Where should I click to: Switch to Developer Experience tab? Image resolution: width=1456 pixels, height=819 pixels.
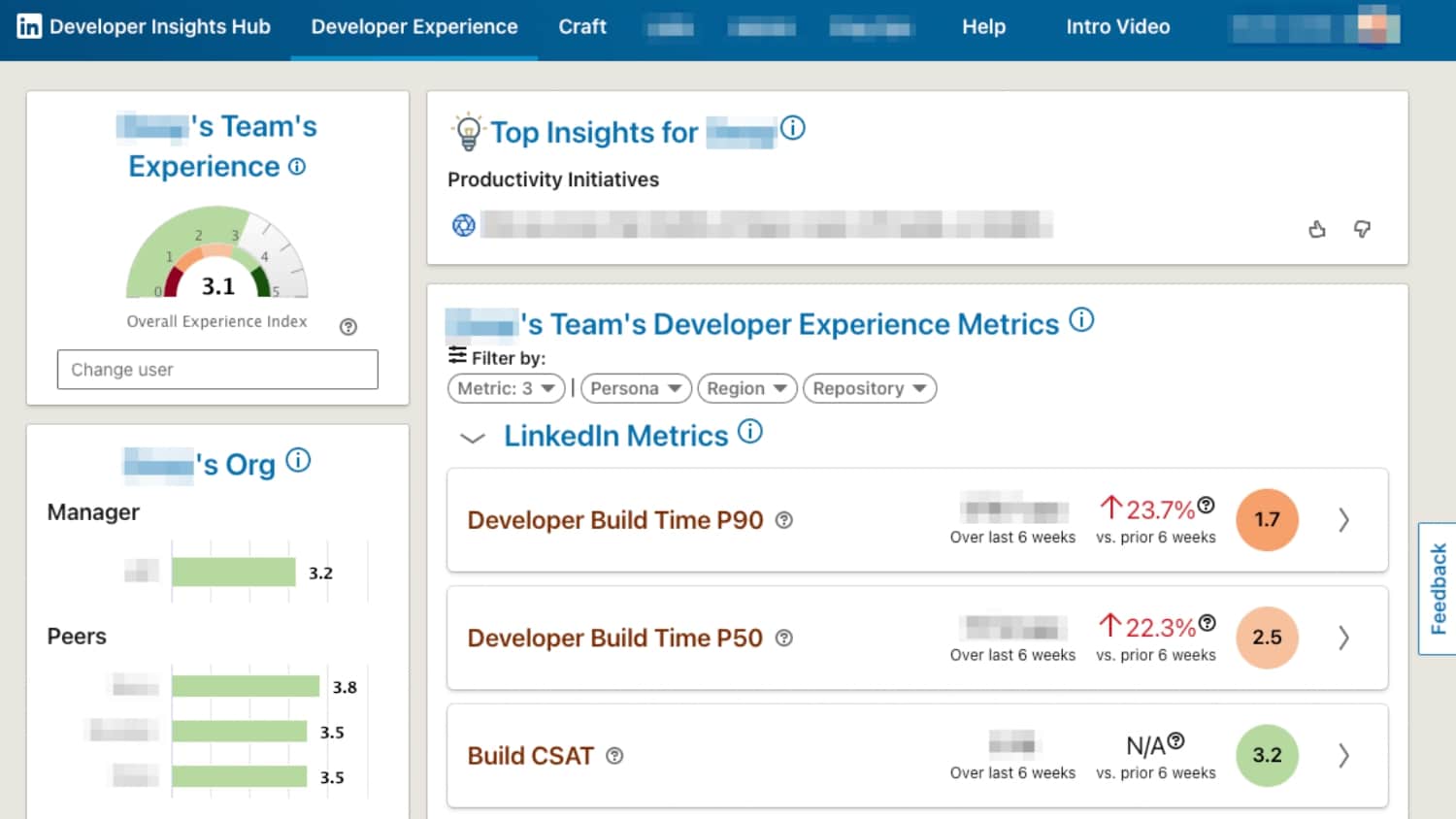coord(414,27)
